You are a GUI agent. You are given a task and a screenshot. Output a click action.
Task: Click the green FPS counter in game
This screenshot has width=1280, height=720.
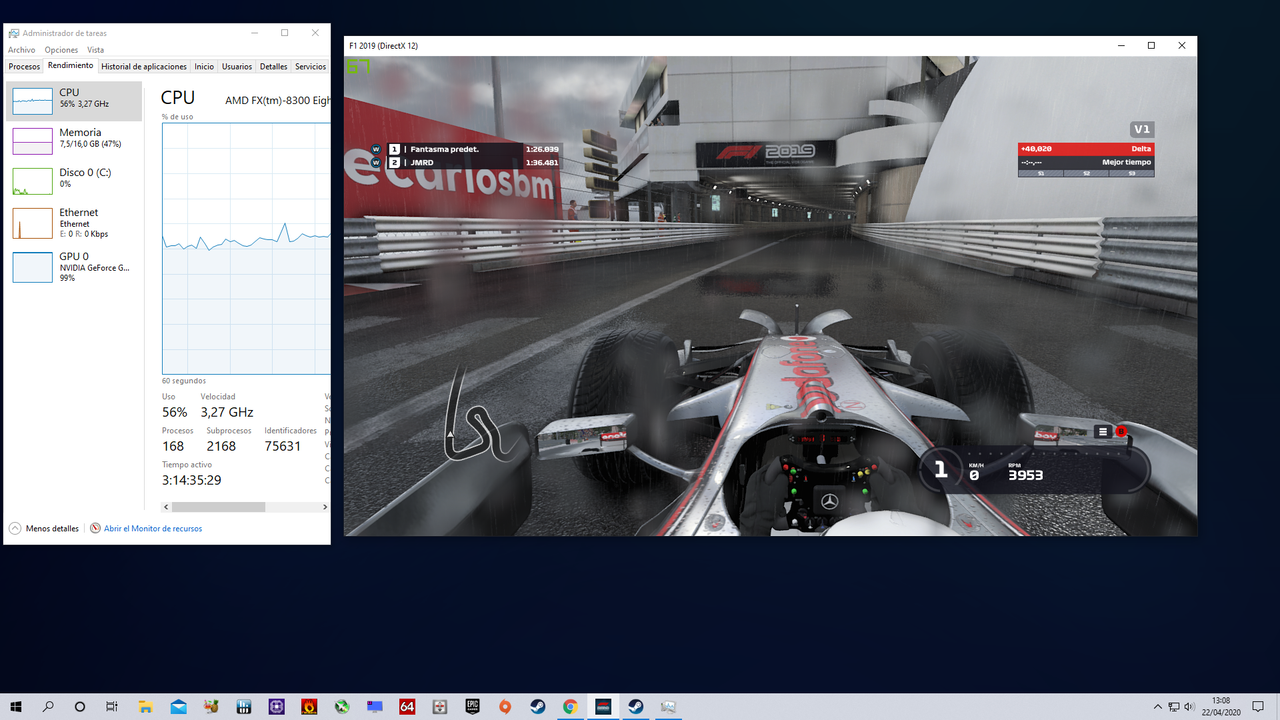click(358, 67)
